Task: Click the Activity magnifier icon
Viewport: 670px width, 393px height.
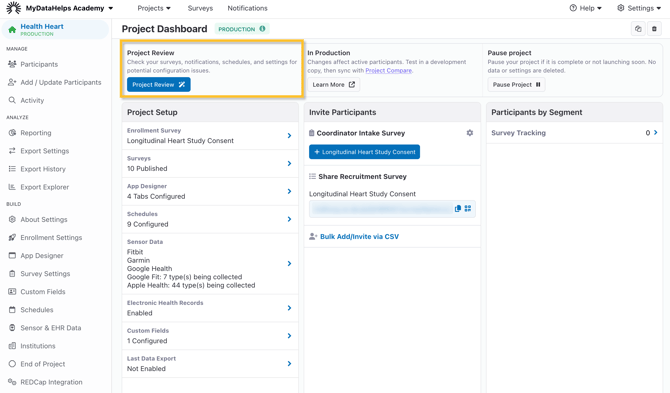Action: [12, 100]
